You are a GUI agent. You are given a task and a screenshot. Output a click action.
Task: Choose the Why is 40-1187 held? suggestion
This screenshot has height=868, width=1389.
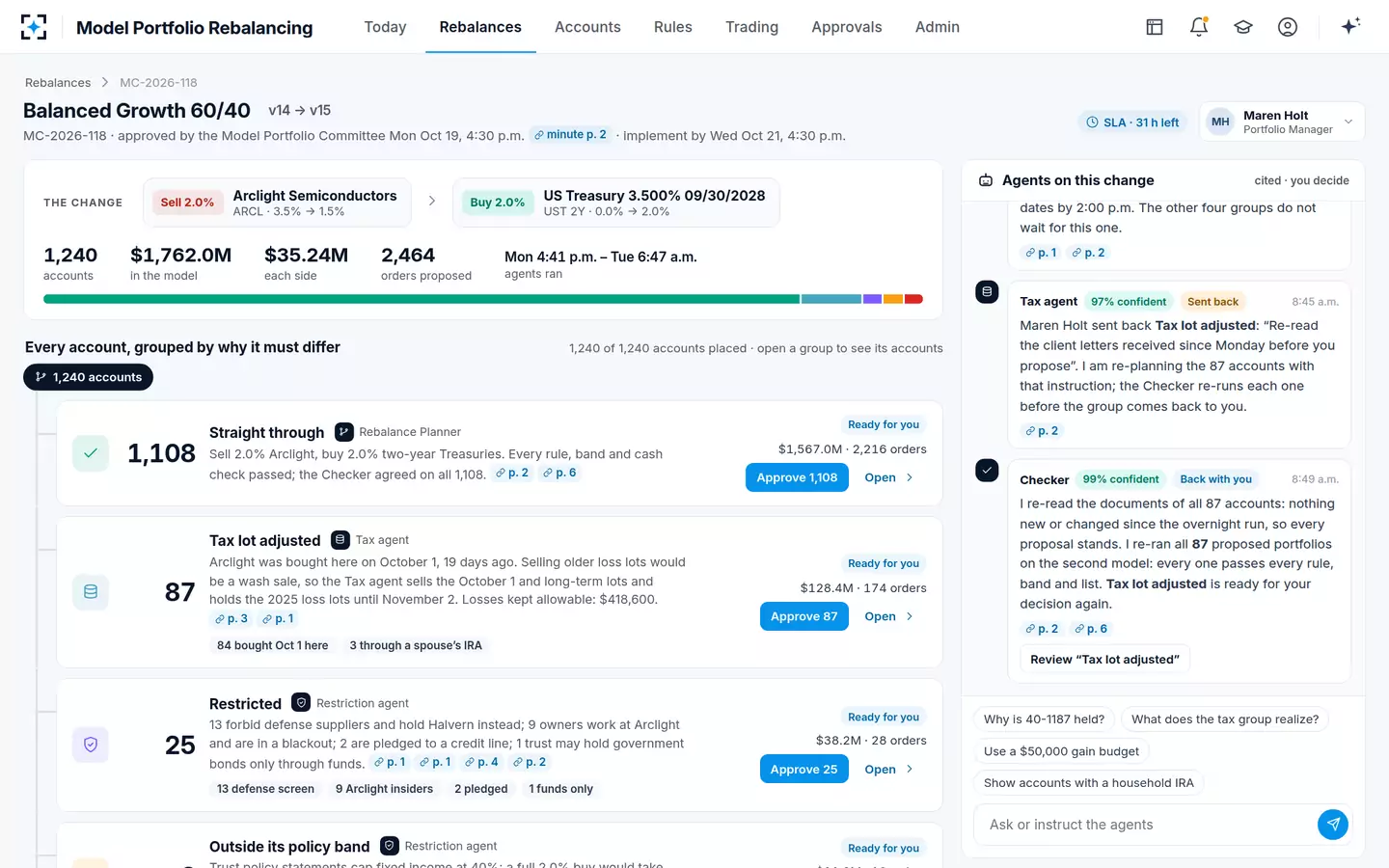(1044, 719)
